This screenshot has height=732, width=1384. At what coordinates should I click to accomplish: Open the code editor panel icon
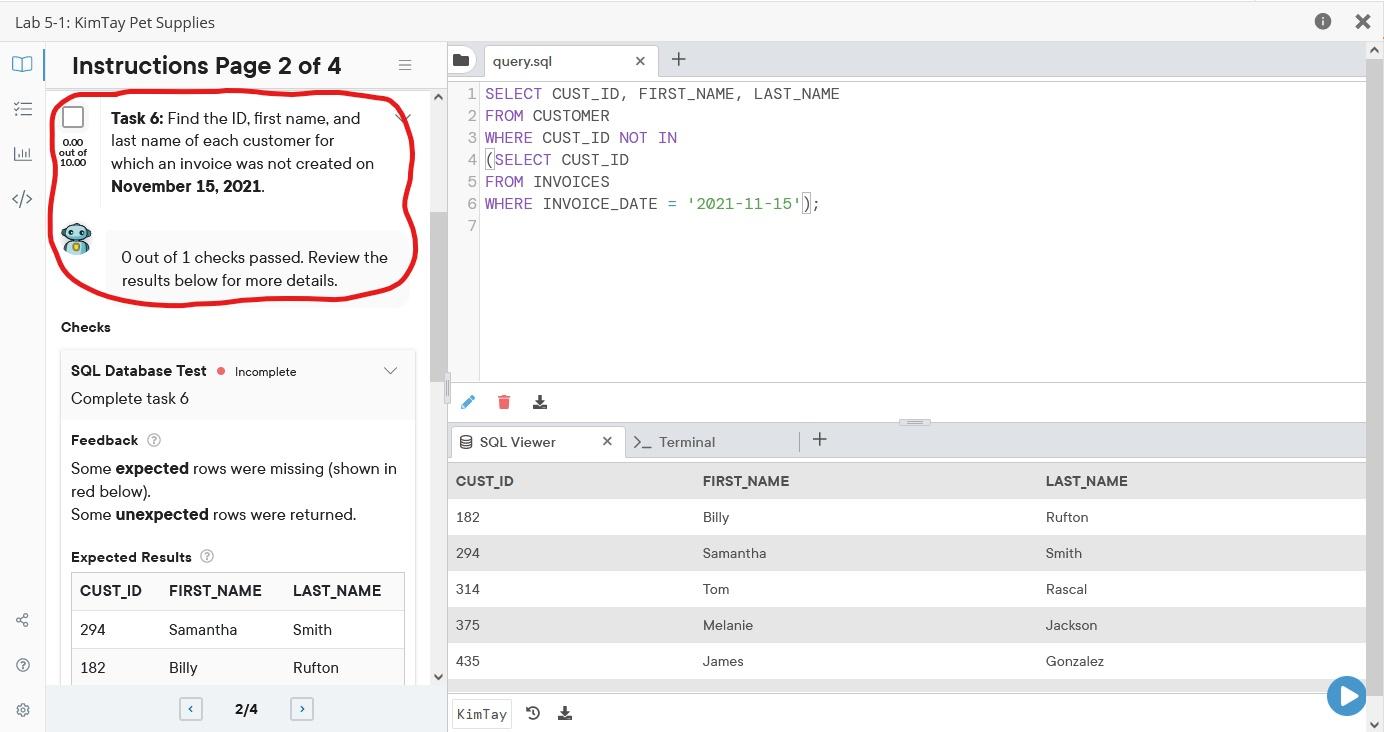[22, 198]
